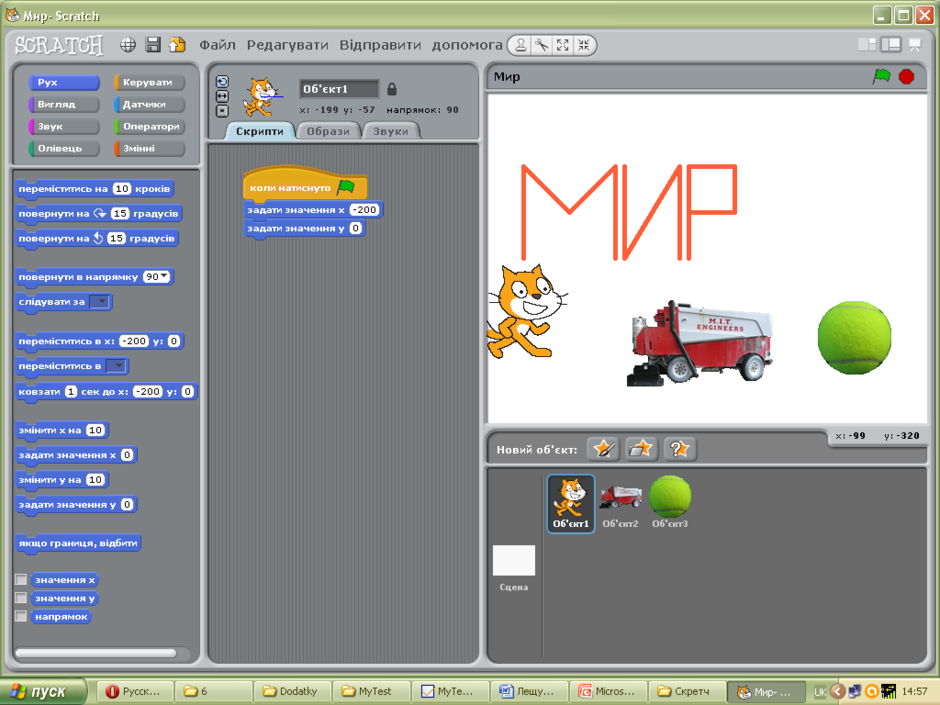Set rotation style to left-right flip

pyautogui.click(x=222, y=96)
